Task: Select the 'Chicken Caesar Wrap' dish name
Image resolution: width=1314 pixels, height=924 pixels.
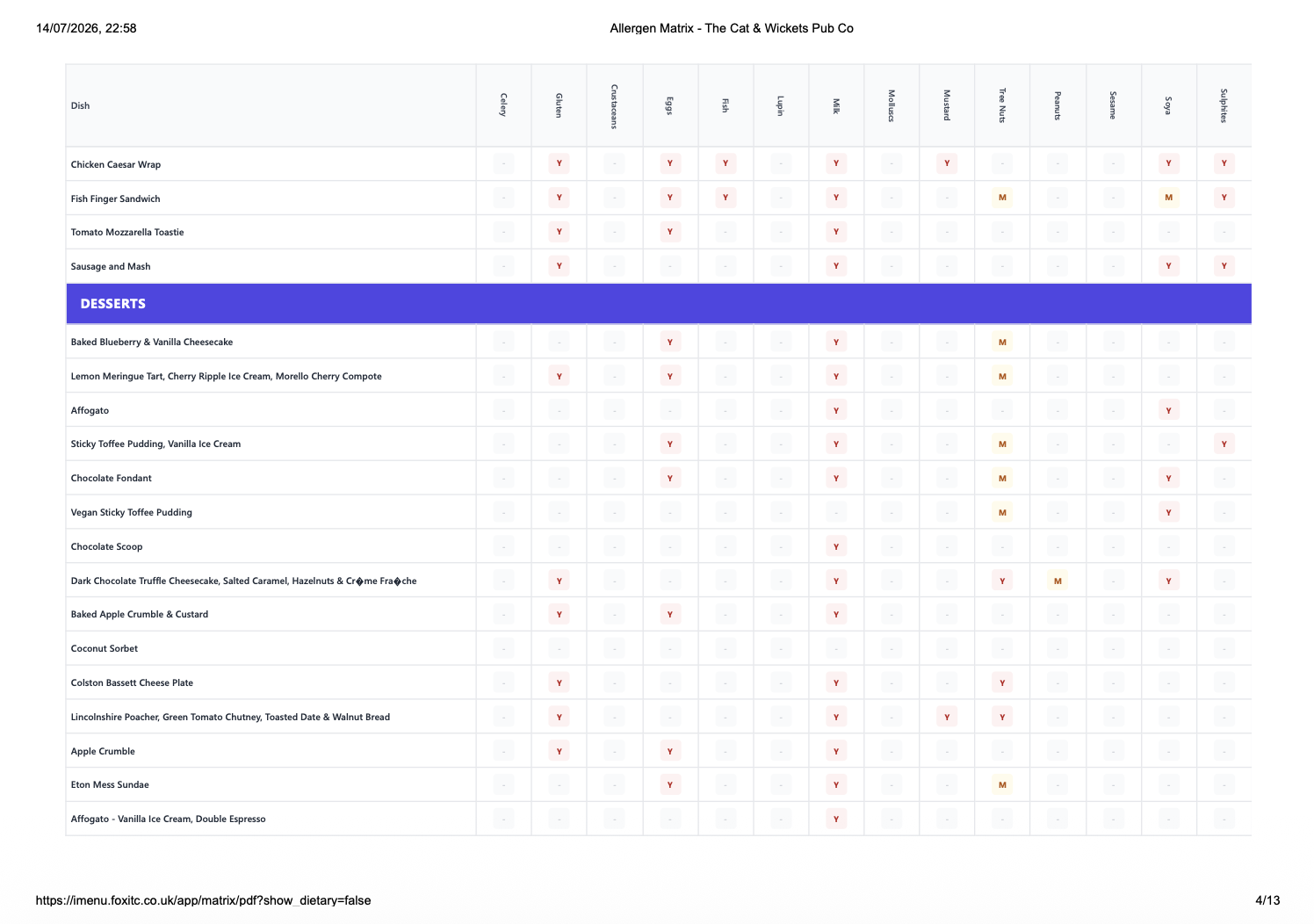Action: click(115, 164)
